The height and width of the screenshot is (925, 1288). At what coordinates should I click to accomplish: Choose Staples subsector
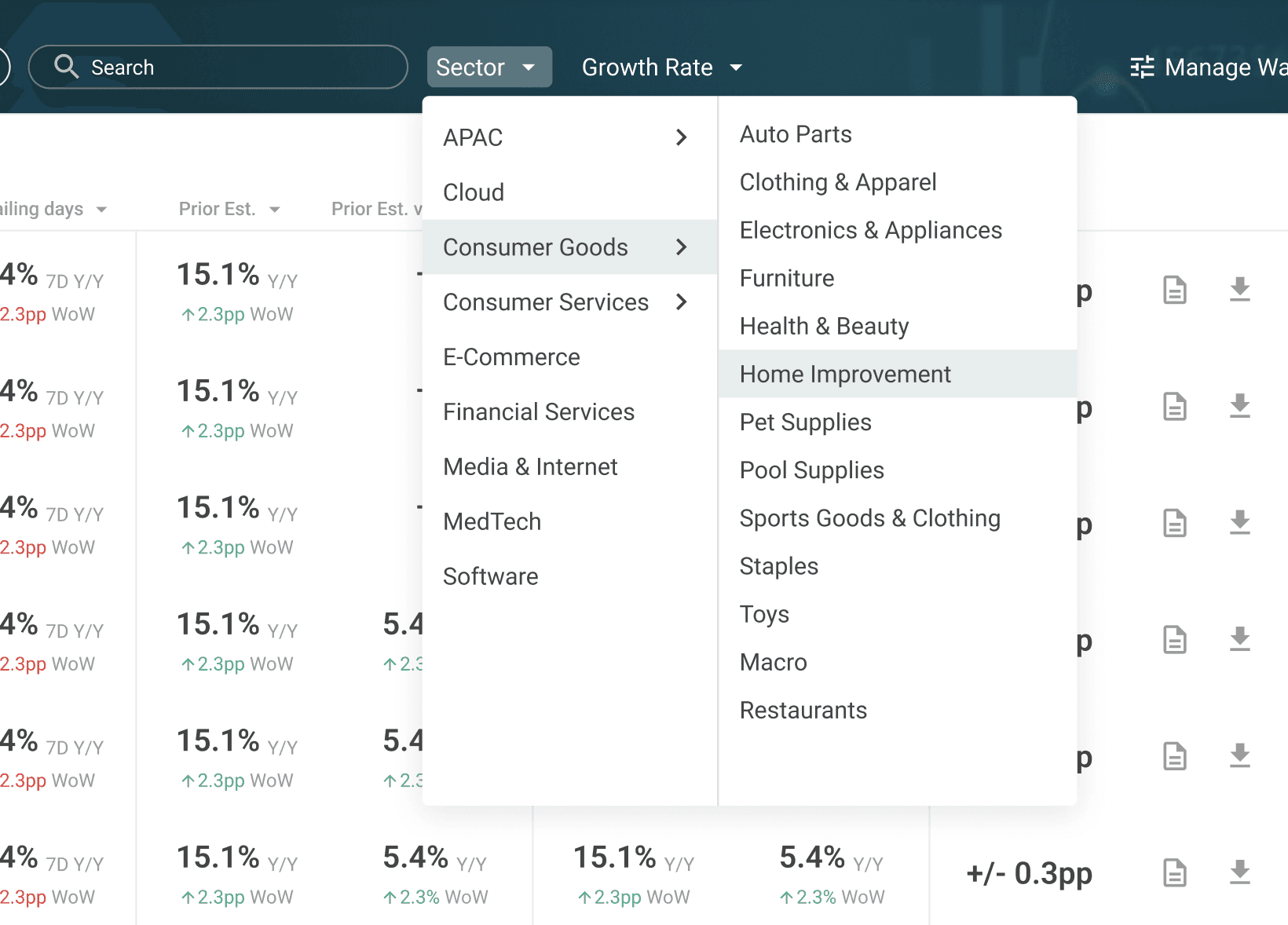tap(898, 565)
